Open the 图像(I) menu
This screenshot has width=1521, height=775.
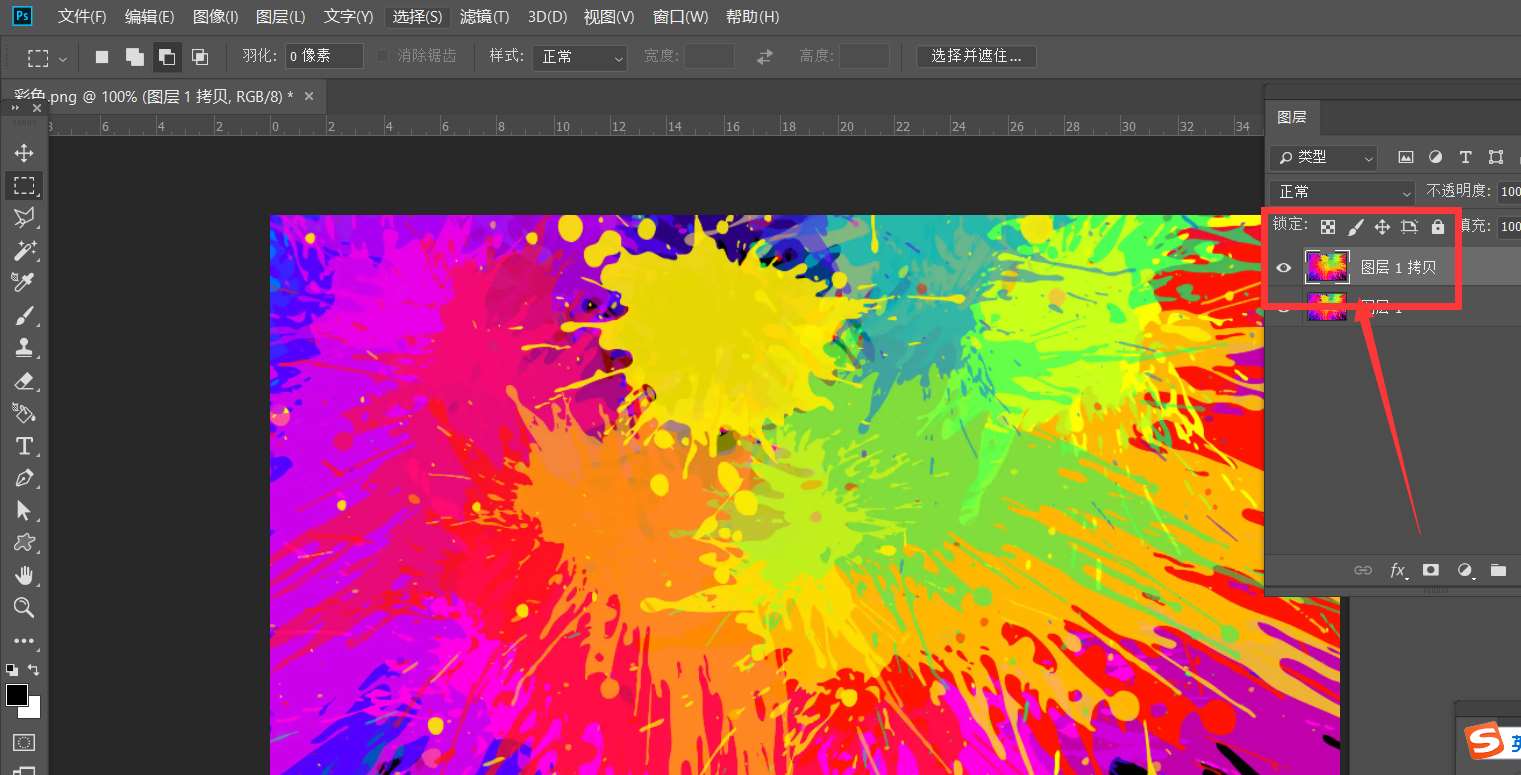215,17
